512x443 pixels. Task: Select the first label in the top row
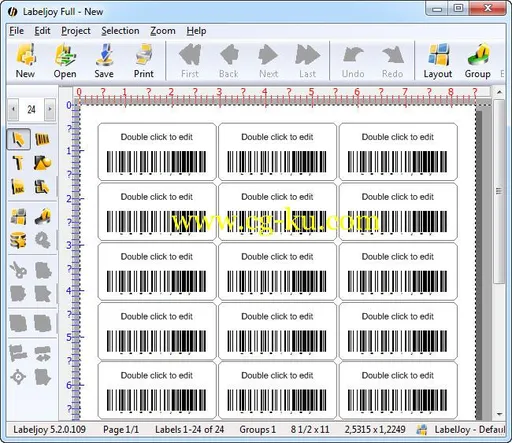(x=157, y=152)
